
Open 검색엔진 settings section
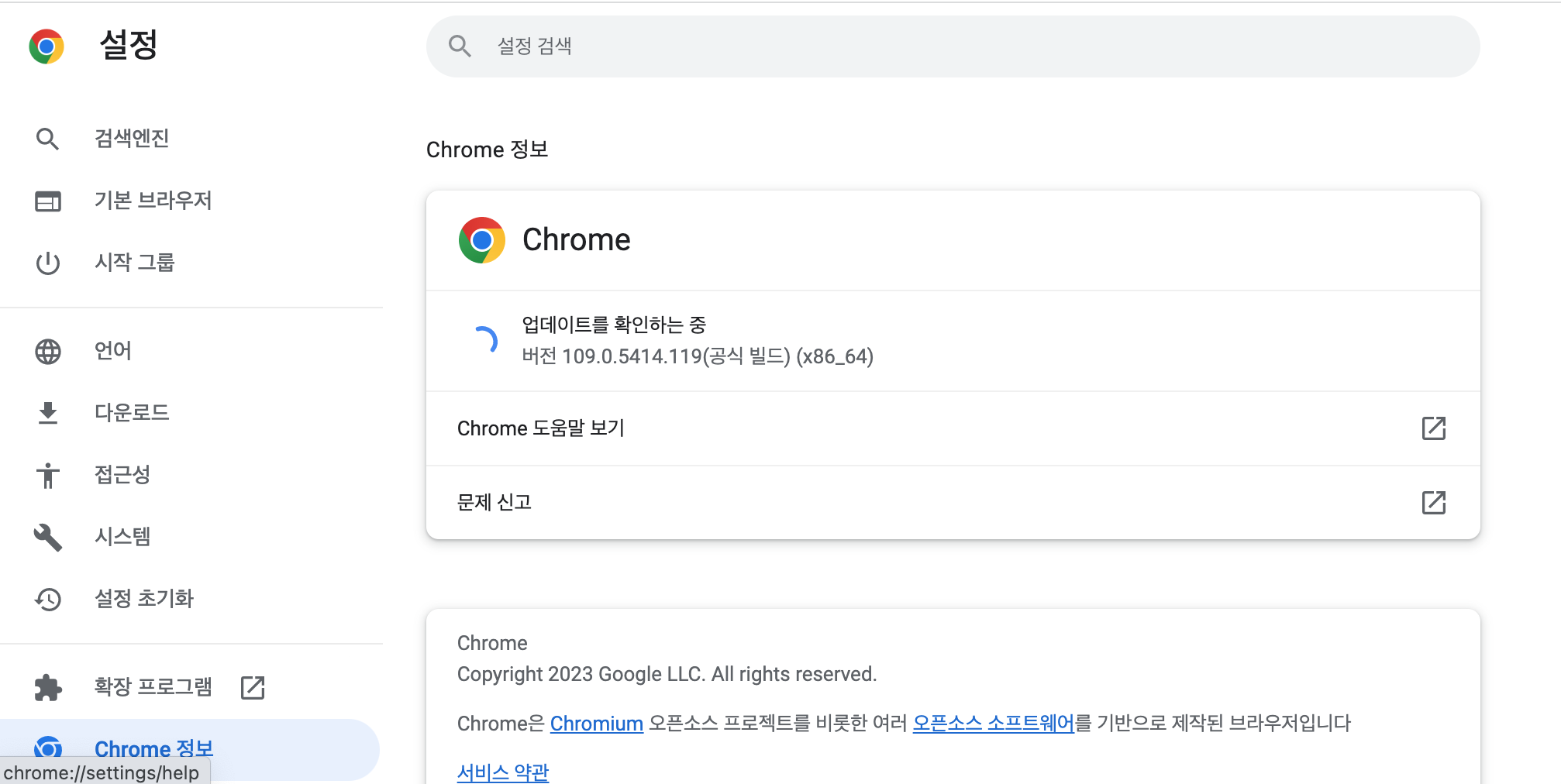[132, 139]
